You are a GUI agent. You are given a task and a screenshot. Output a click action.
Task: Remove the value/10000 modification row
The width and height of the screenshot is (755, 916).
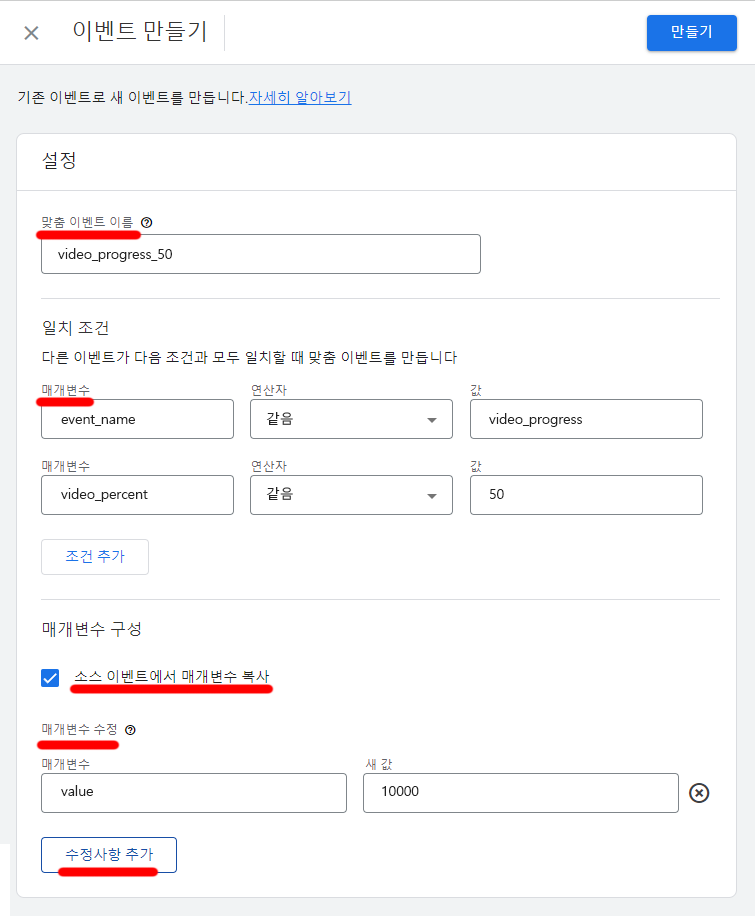pyautogui.click(x=700, y=792)
